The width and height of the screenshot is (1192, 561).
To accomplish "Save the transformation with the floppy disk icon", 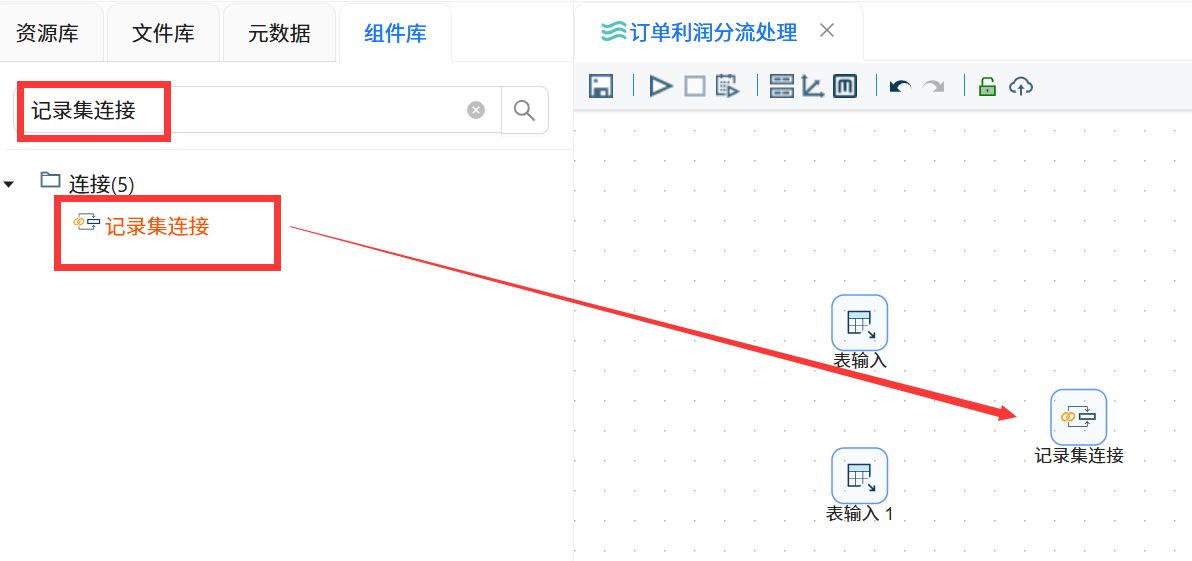I will click(x=601, y=86).
